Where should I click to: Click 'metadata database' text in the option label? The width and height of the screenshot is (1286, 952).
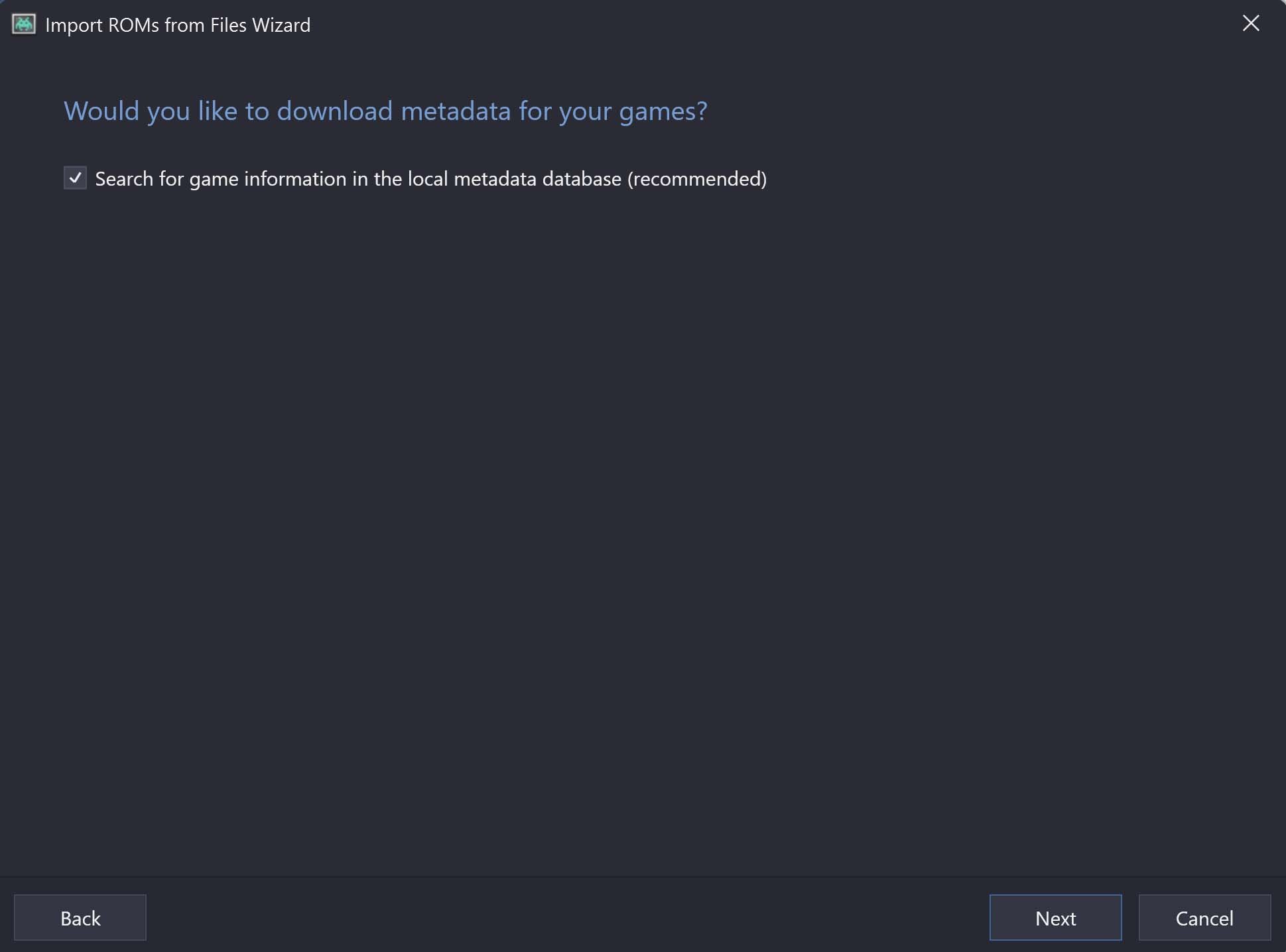click(537, 178)
